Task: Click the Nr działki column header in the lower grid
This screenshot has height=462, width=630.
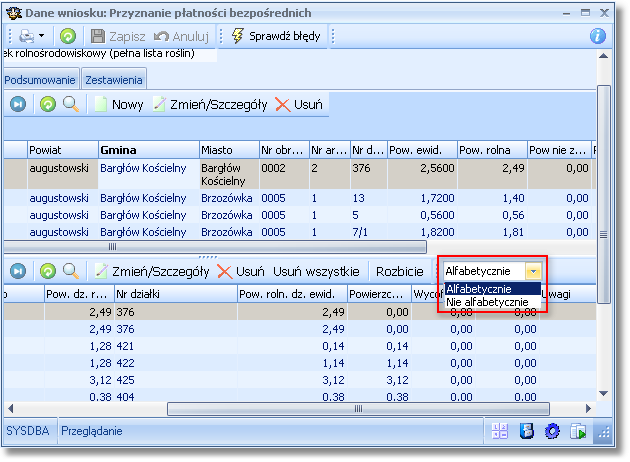Action: coord(176,294)
